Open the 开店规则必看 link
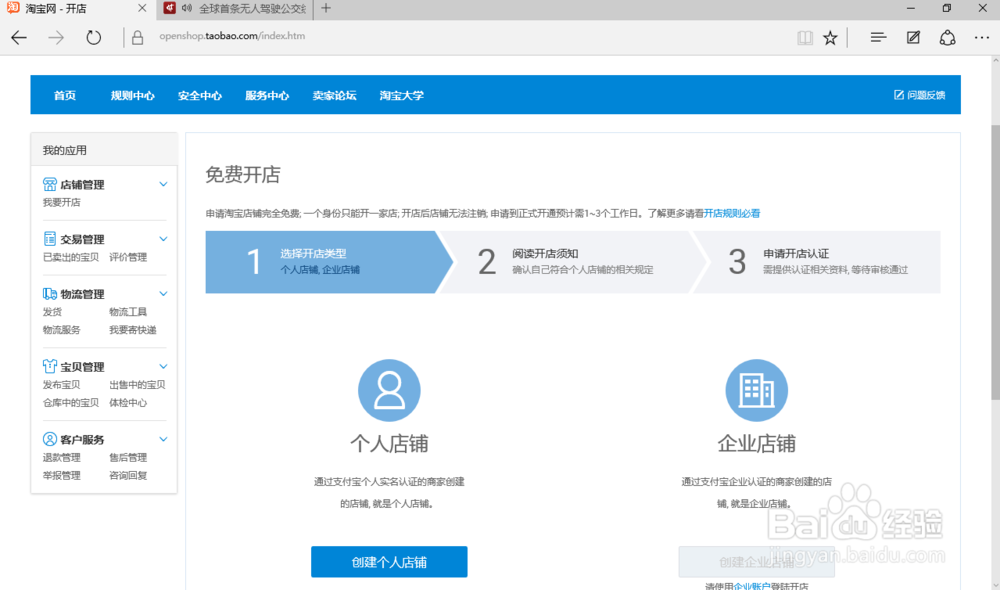The image size is (1000, 590). [732, 214]
